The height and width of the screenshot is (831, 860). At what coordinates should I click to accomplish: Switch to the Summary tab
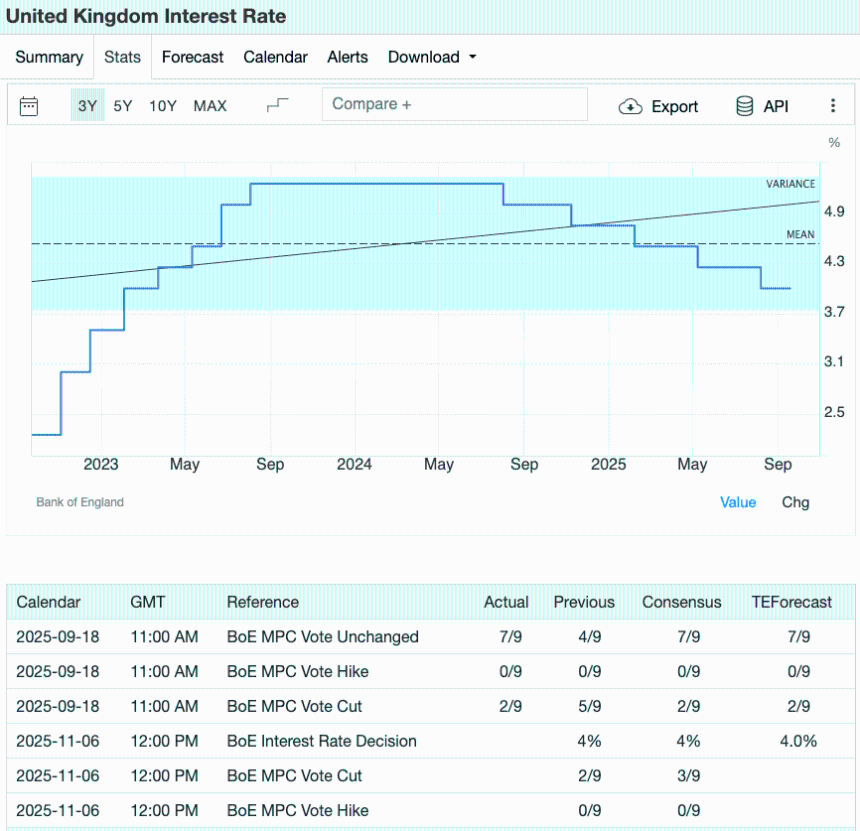pyautogui.click(x=49, y=57)
